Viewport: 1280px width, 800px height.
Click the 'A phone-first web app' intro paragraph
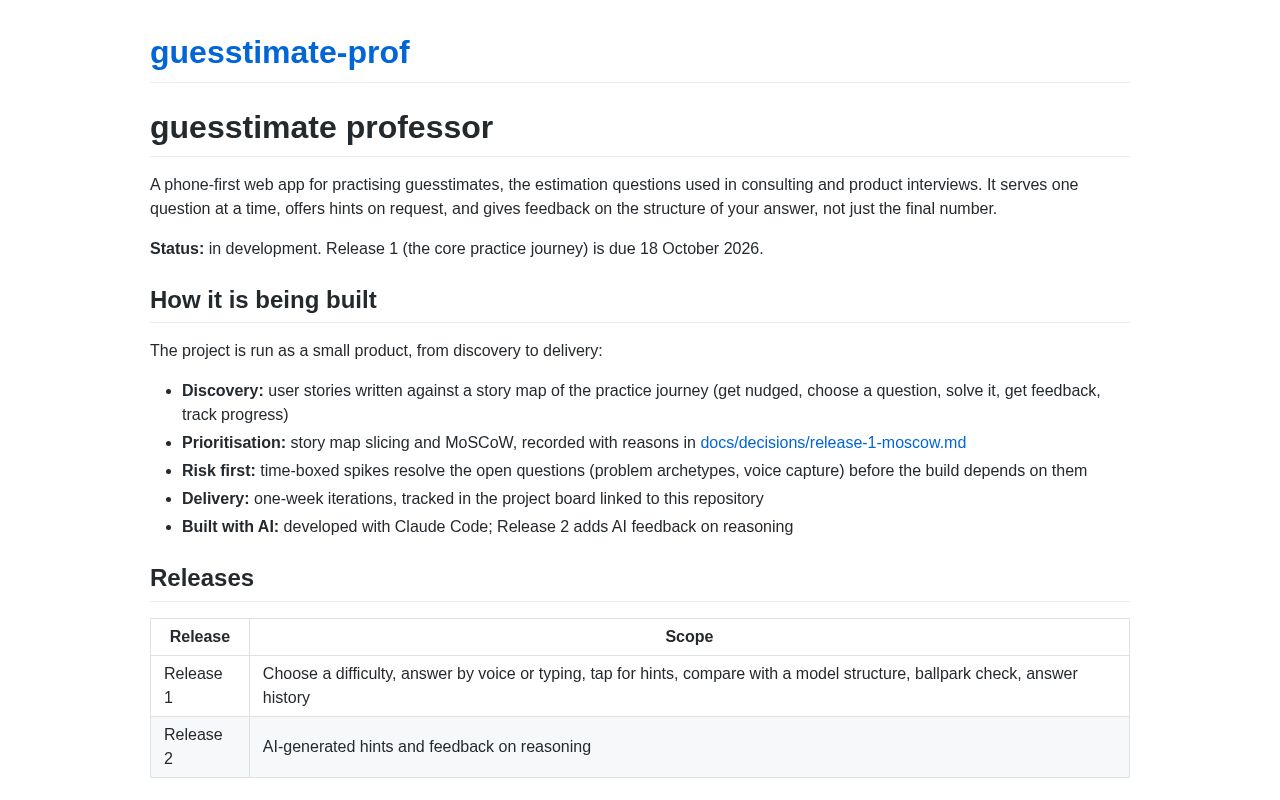click(640, 197)
